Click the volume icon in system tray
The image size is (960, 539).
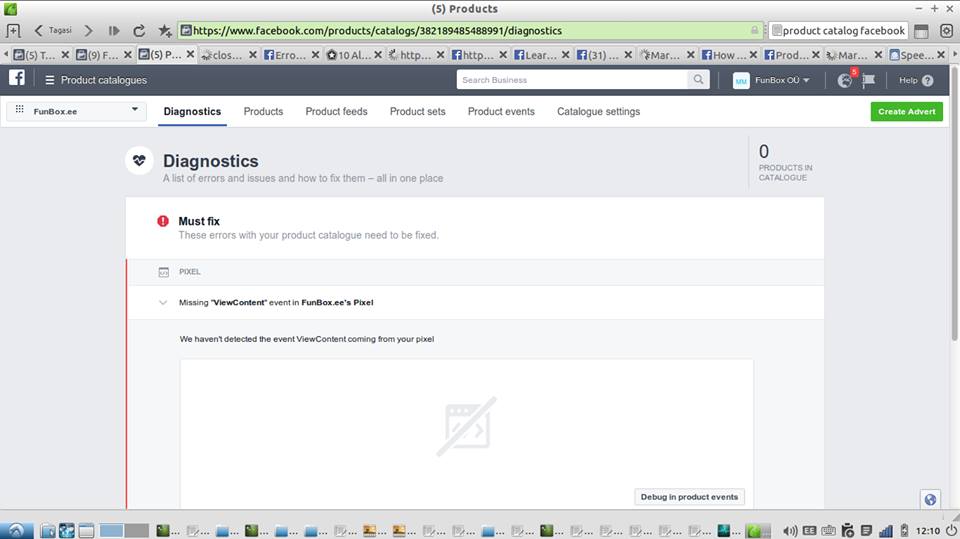[x=790, y=530]
